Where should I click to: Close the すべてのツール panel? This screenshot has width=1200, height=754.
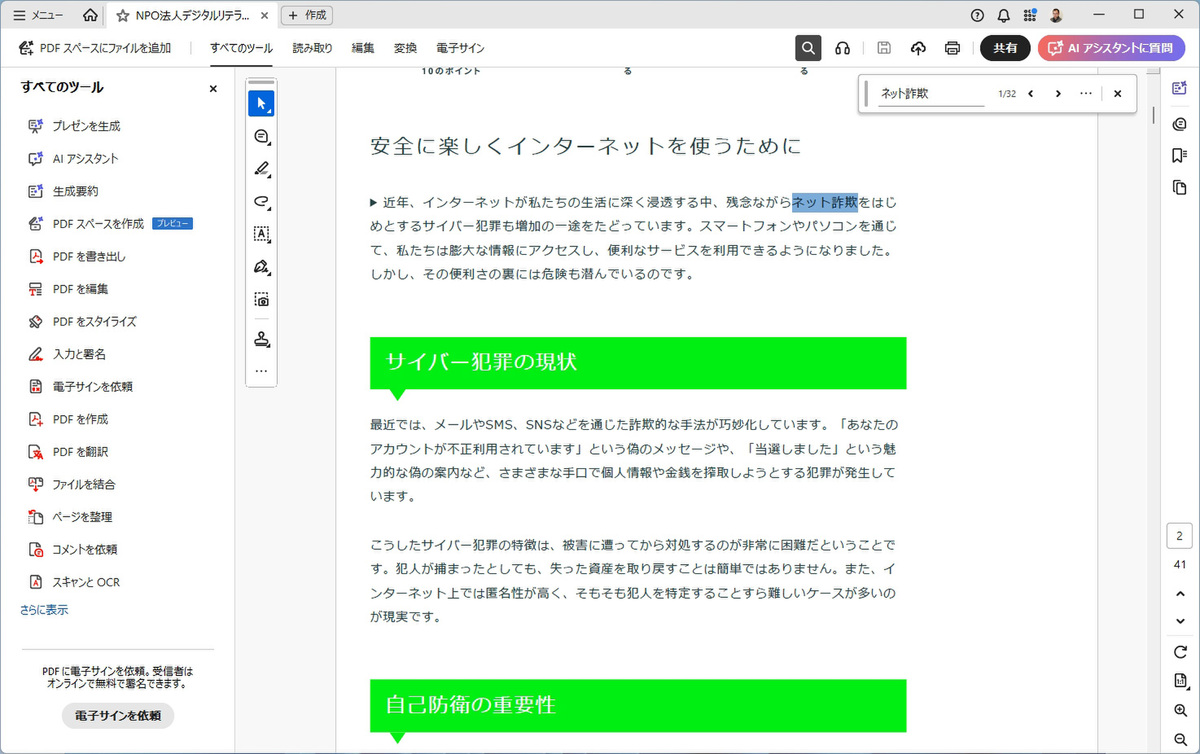click(x=213, y=88)
